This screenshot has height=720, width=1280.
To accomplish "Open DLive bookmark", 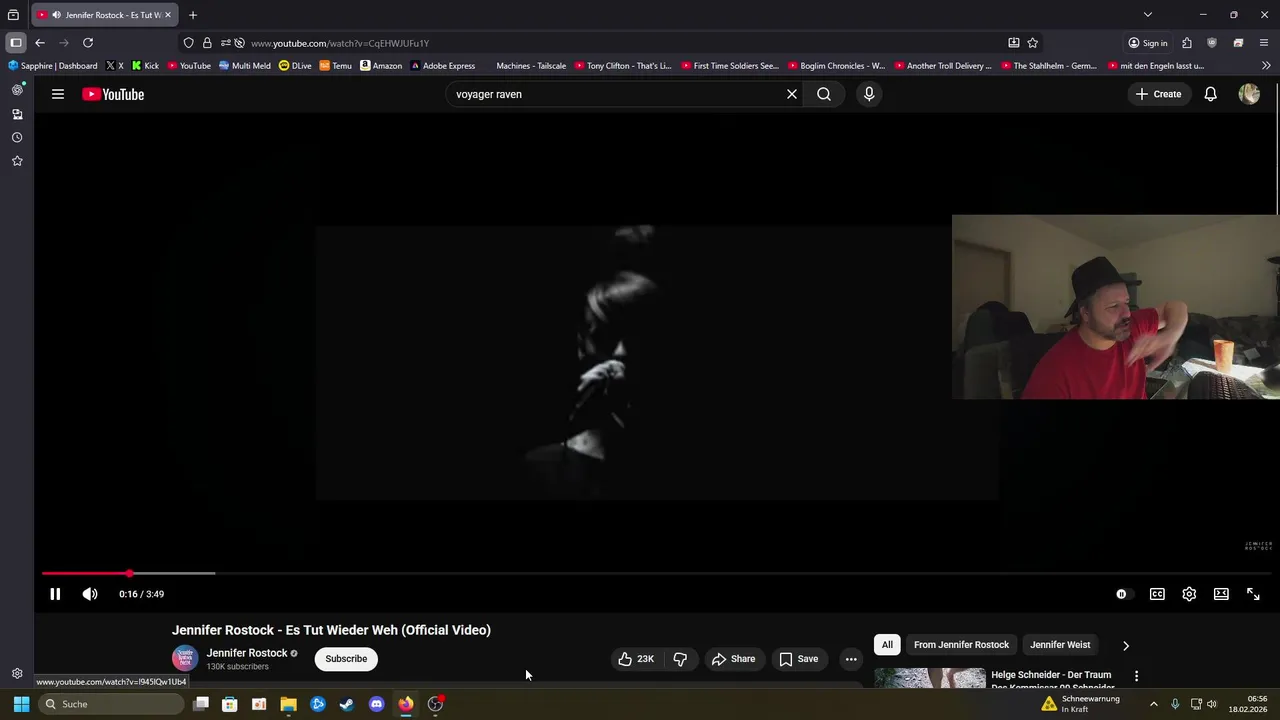I will pos(296,66).
